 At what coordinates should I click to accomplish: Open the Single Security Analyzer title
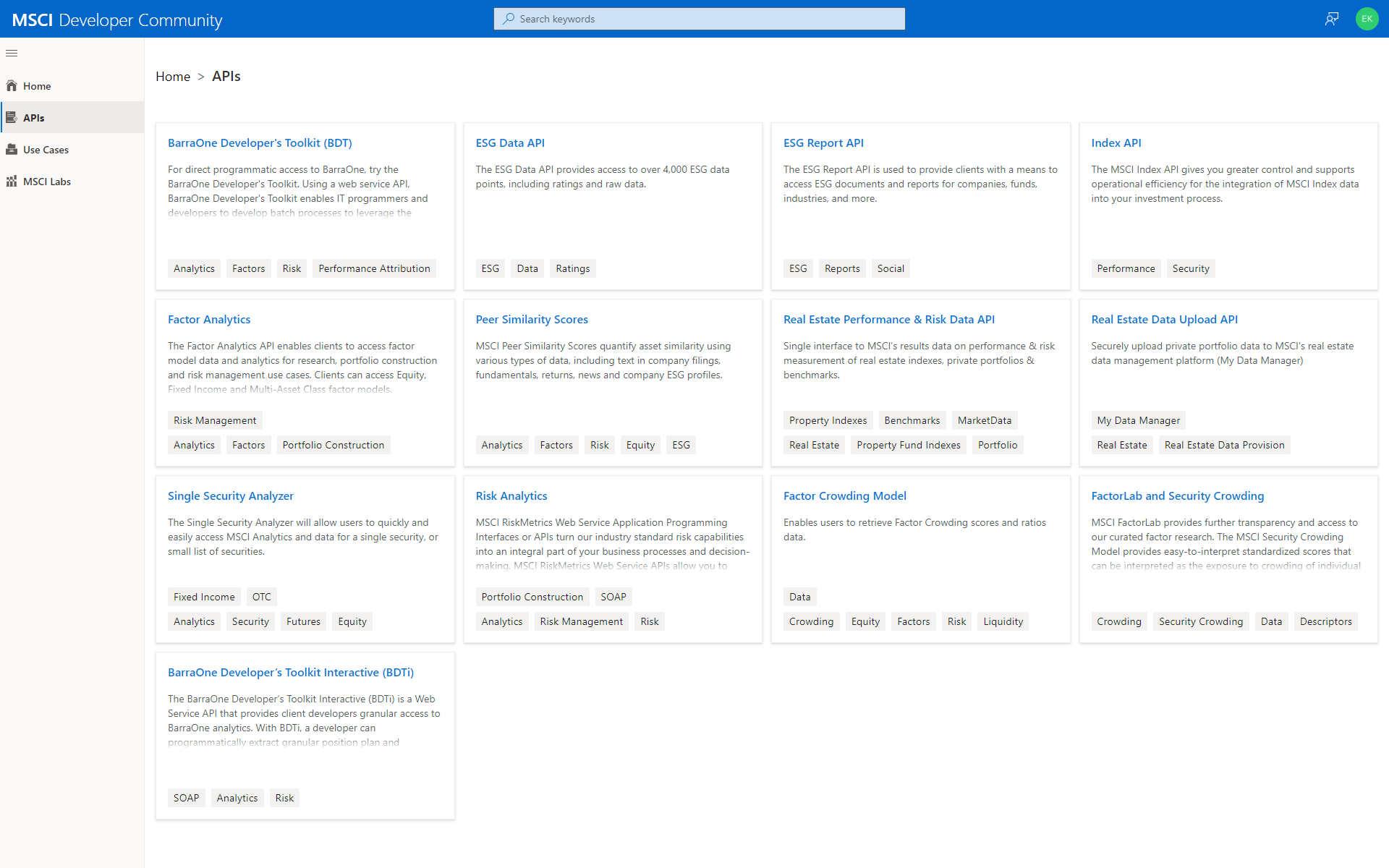(231, 496)
